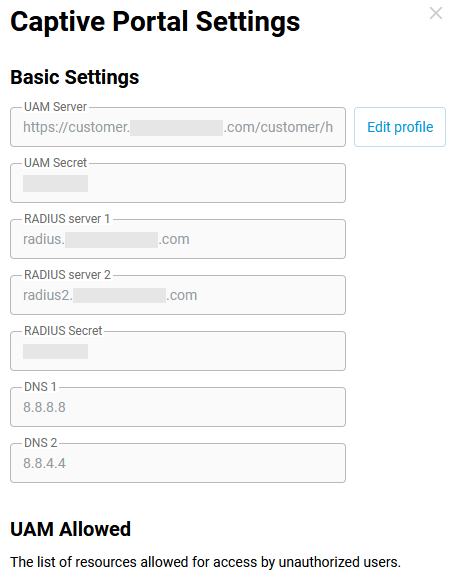Click the 'RADIUS server 2' label text
This screenshot has height=581, width=456.
pos(67,275)
